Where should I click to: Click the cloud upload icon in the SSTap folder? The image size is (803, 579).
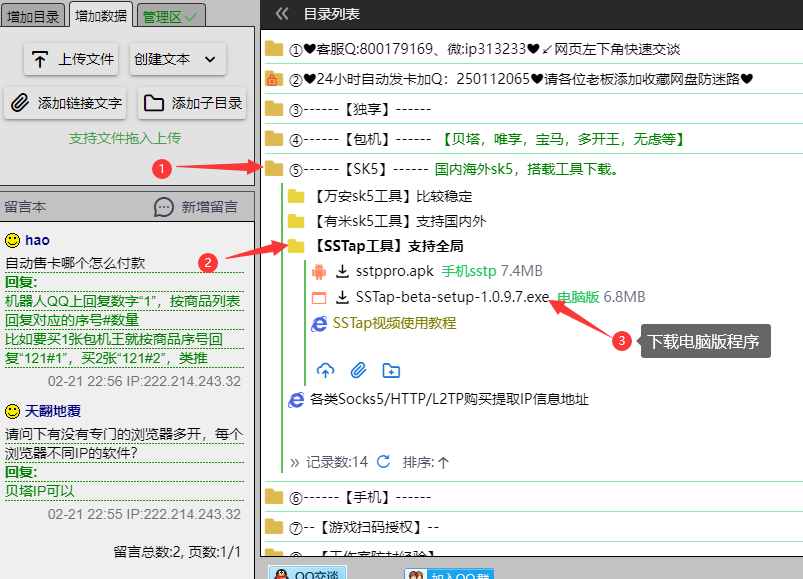pos(325,370)
